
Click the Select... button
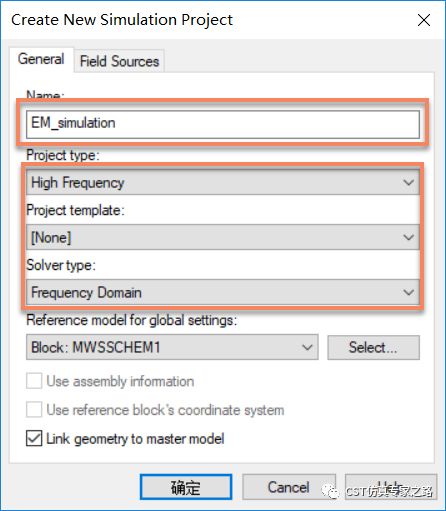[x=373, y=347]
